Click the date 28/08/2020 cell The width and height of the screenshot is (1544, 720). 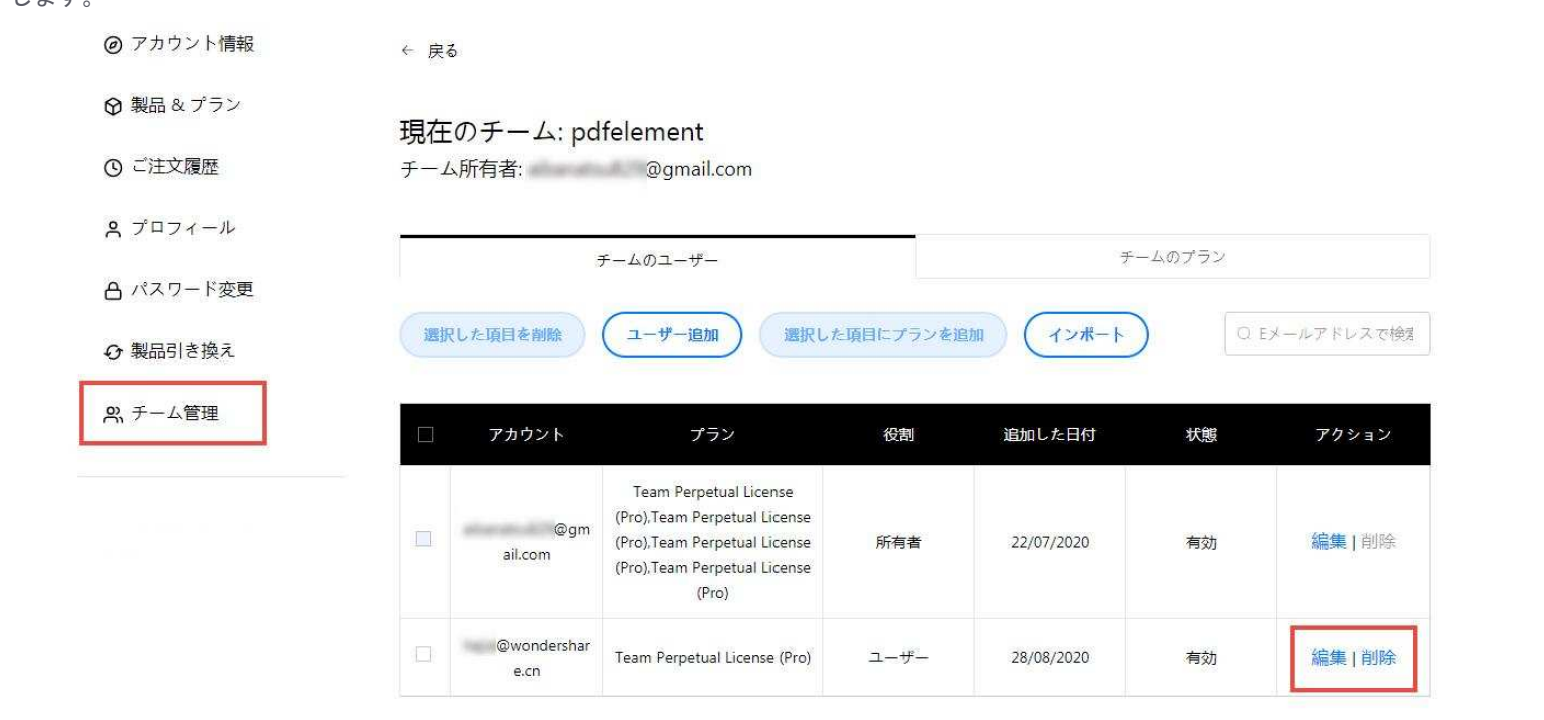(x=1049, y=658)
